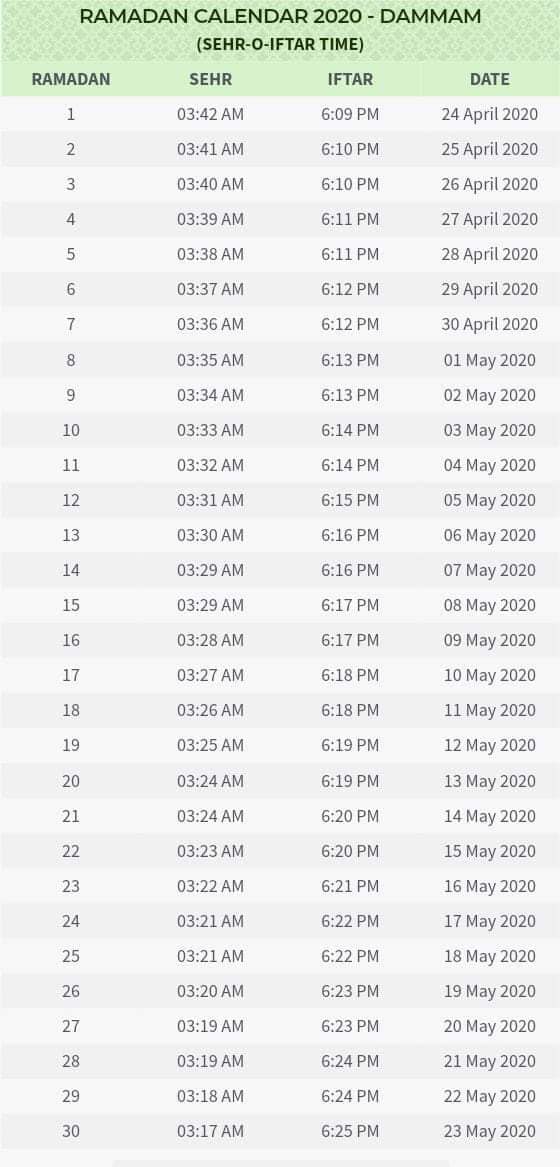The width and height of the screenshot is (560, 1167).
Task: Click the 03:20 AM sehr time
Action: coord(211,991)
